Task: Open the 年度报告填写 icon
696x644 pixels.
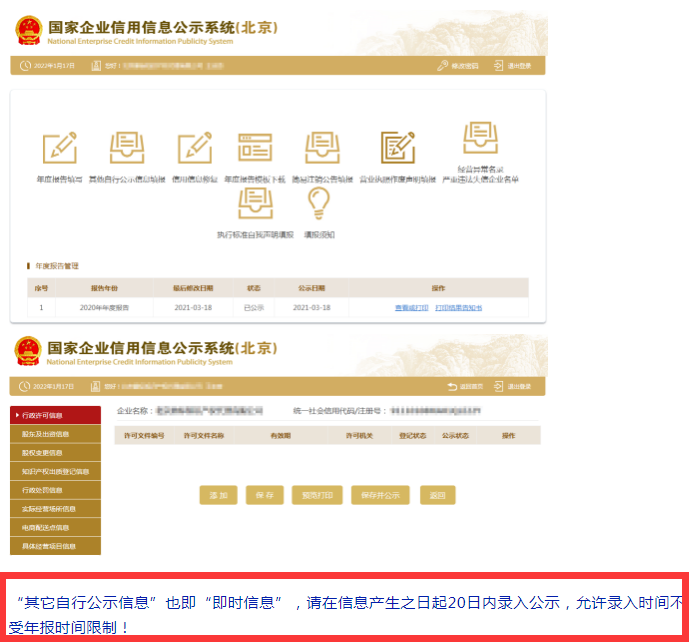Action: click(x=60, y=148)
